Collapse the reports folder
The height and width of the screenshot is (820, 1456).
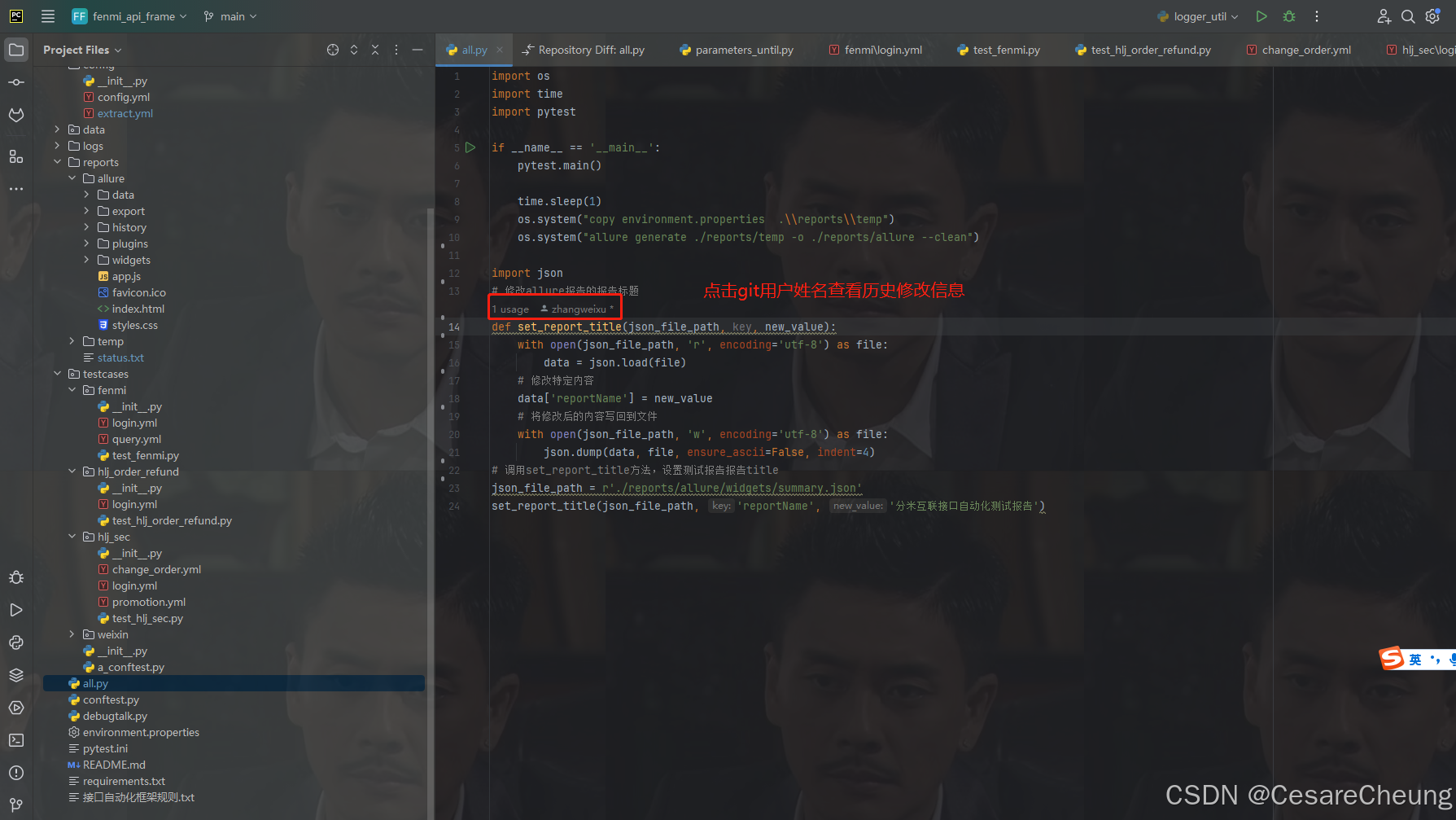(57, 162)
